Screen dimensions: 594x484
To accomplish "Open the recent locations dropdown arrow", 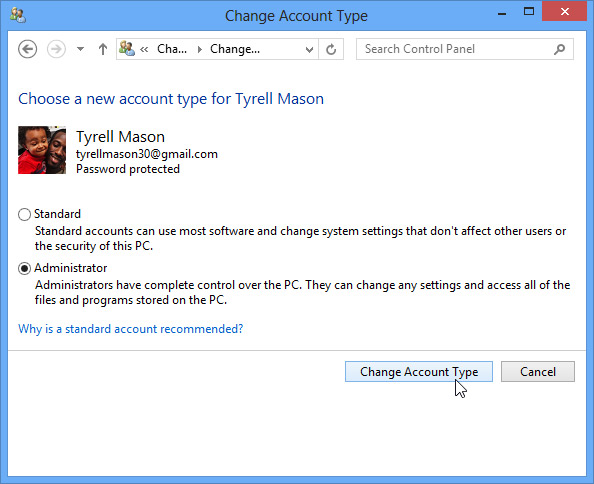I will click(x=80, y=49).
